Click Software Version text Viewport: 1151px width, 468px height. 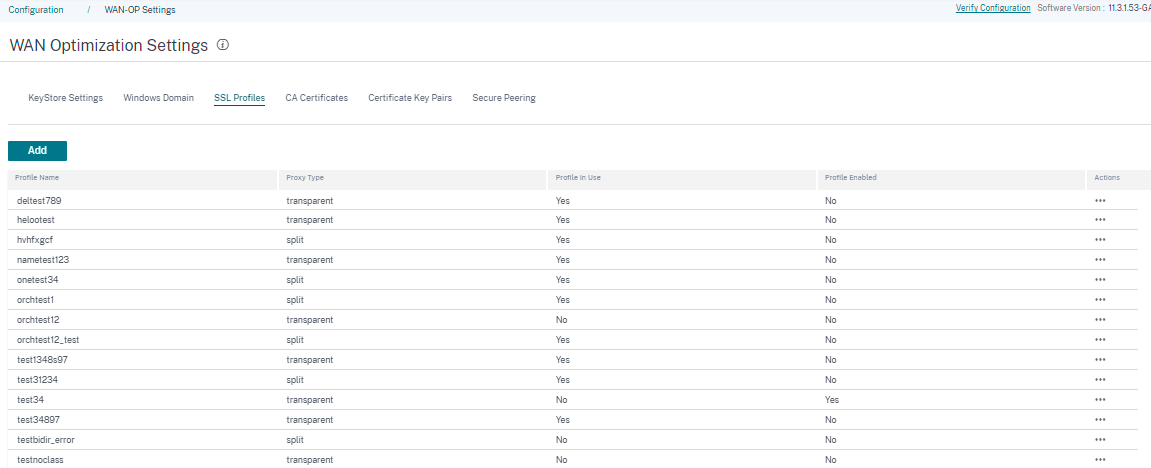1094,8
